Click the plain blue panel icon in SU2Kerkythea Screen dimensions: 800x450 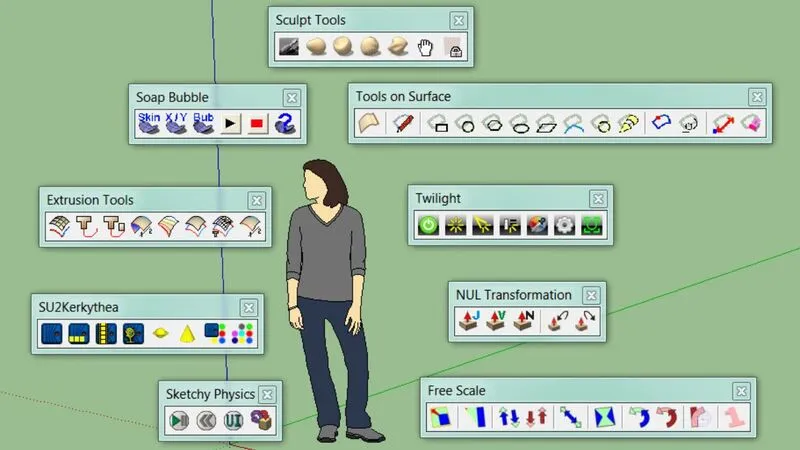pyautogui.click(x=52, y=334)
